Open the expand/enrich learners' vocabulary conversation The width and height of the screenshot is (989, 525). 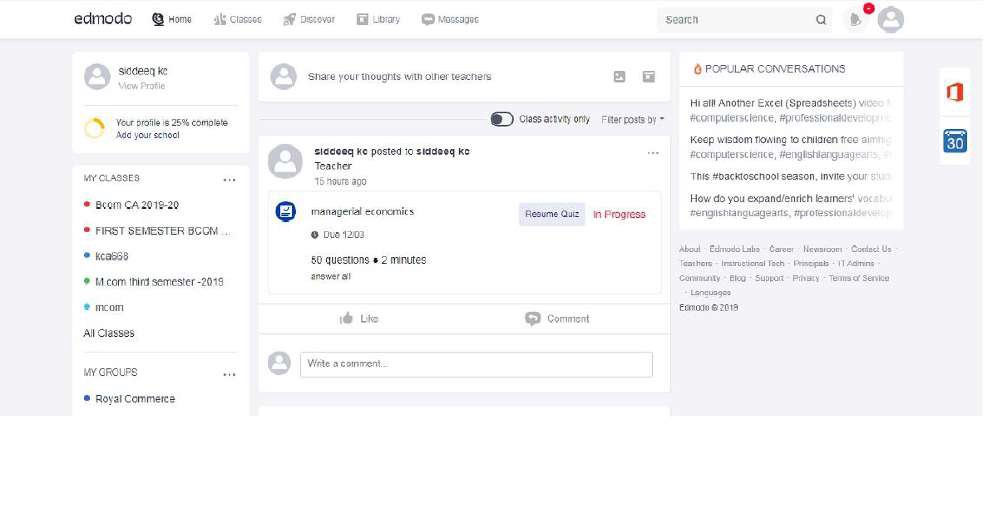tap(790, 205)
